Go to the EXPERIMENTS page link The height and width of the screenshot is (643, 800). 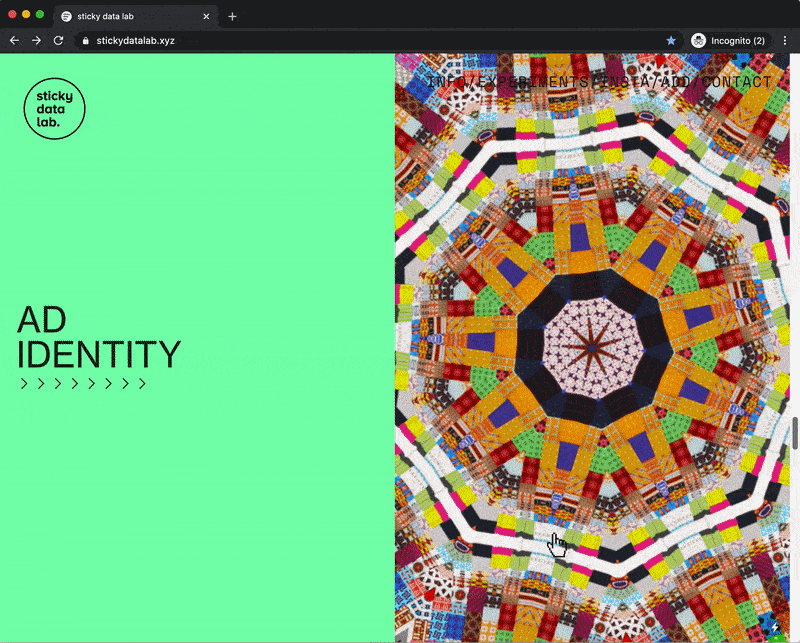pyautogui.click(x=533, y=82)
